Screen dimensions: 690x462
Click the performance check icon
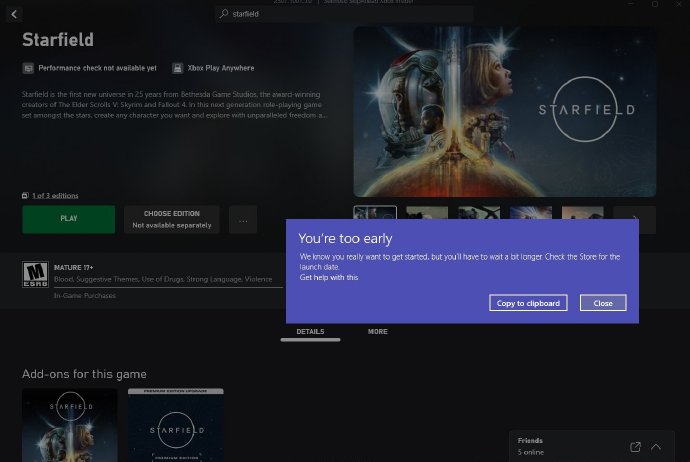[x=28, y=68]
